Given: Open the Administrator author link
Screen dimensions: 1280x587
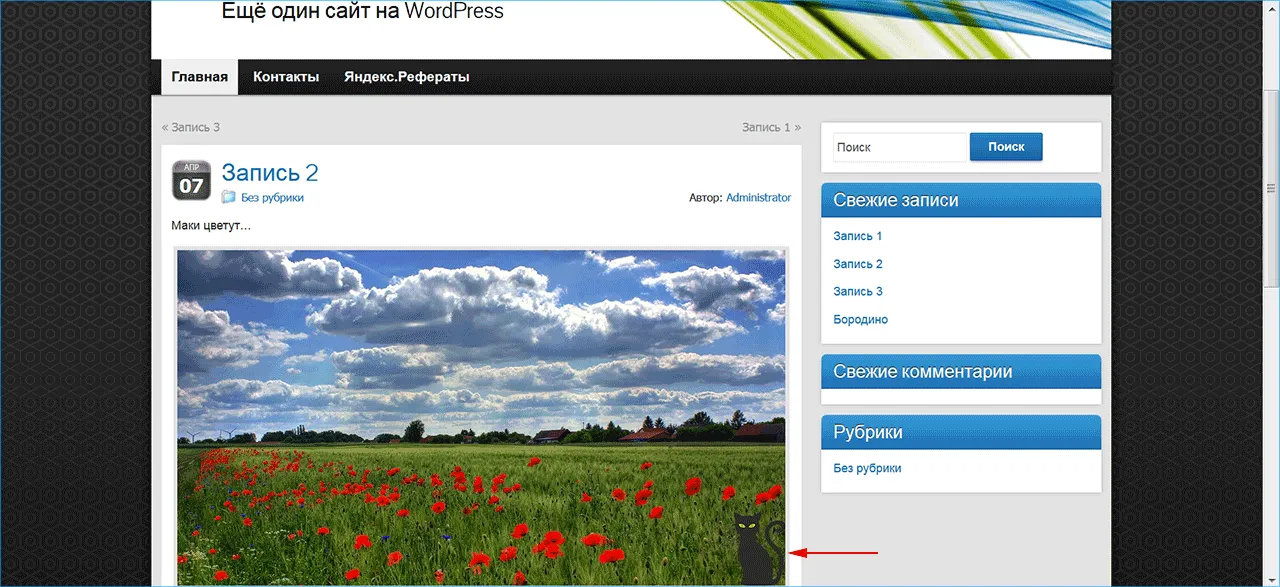Looking at the screenshot, I should [758, 198].
